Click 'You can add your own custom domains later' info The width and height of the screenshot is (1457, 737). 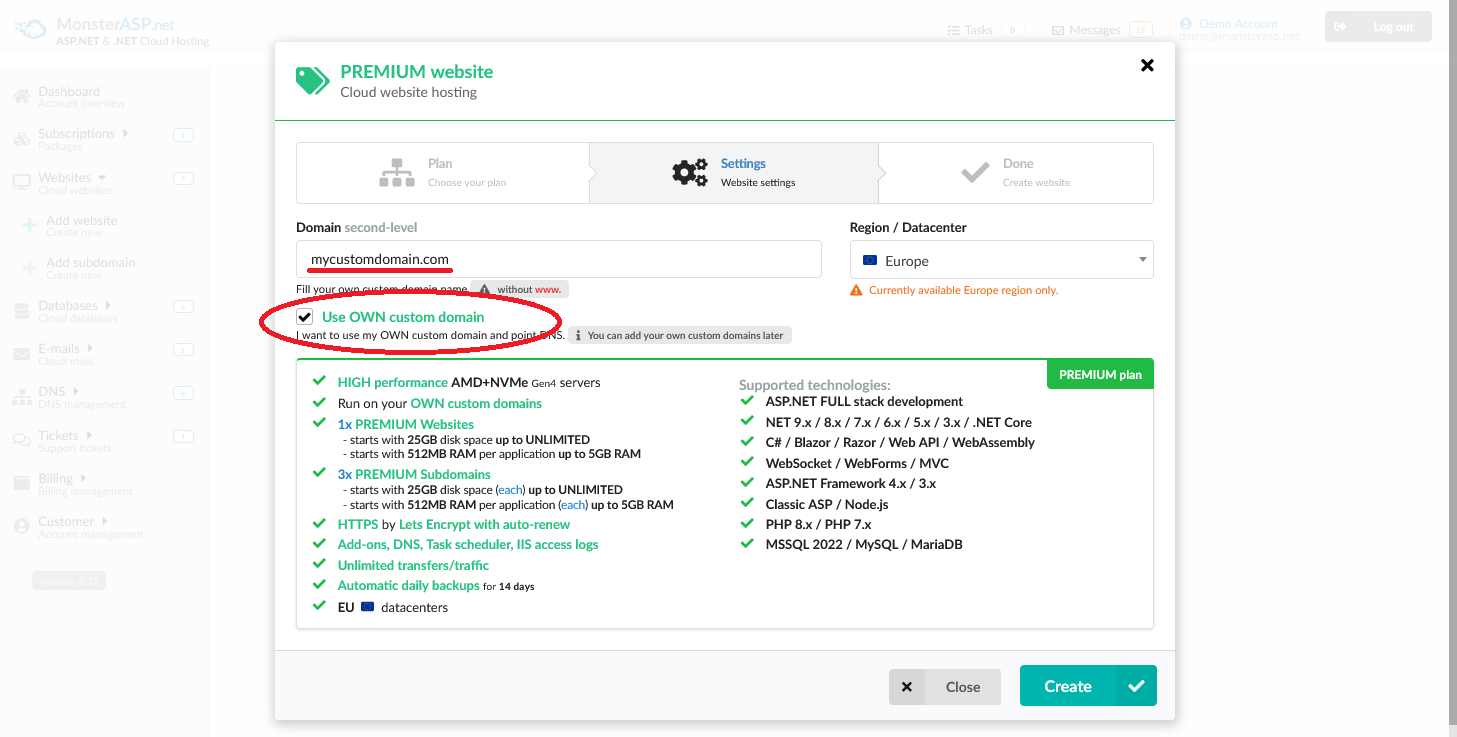[680, 335]
